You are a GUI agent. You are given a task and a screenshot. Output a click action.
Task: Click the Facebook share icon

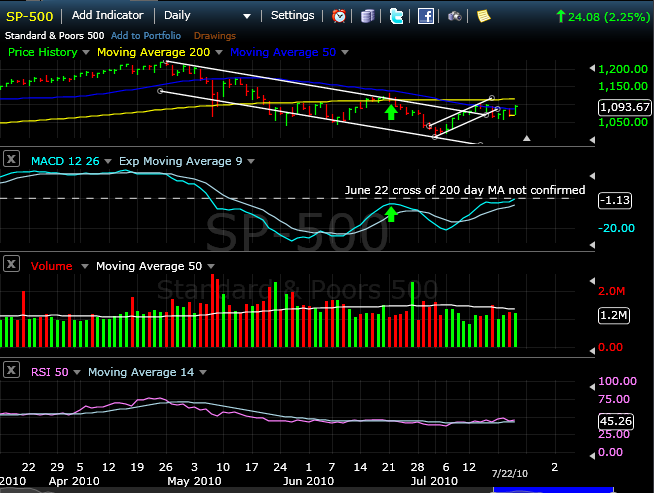pos(426,16)
